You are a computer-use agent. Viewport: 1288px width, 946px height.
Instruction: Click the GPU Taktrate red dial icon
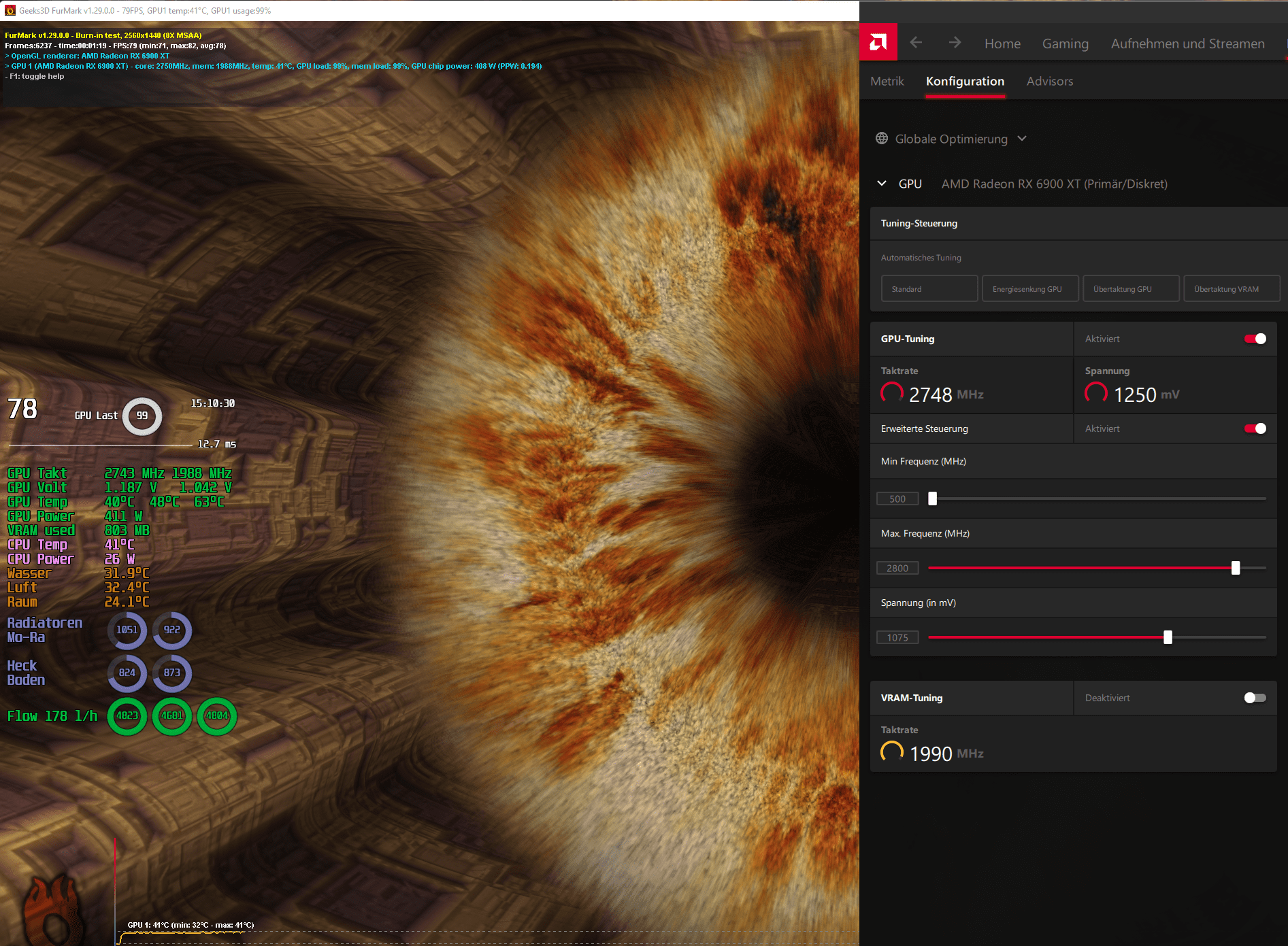click(x=892, y=393)
